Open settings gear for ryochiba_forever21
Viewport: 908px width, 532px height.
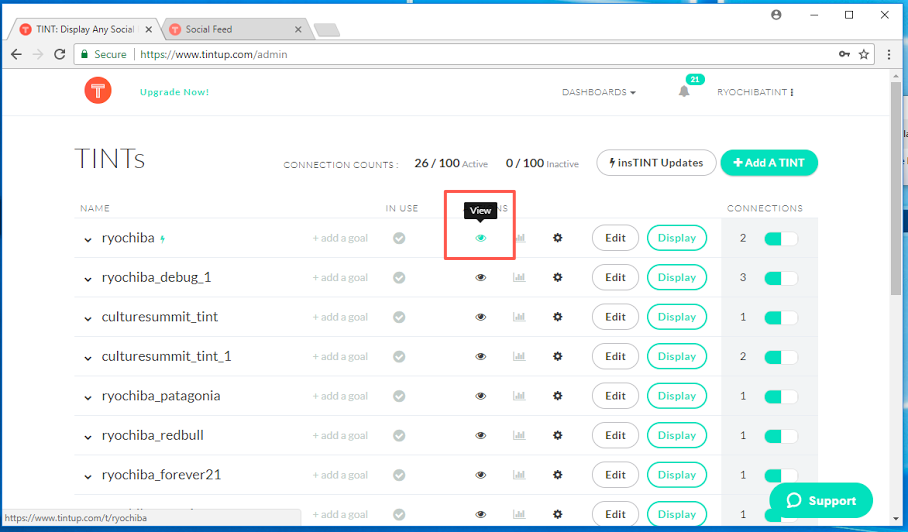point(558,475)
